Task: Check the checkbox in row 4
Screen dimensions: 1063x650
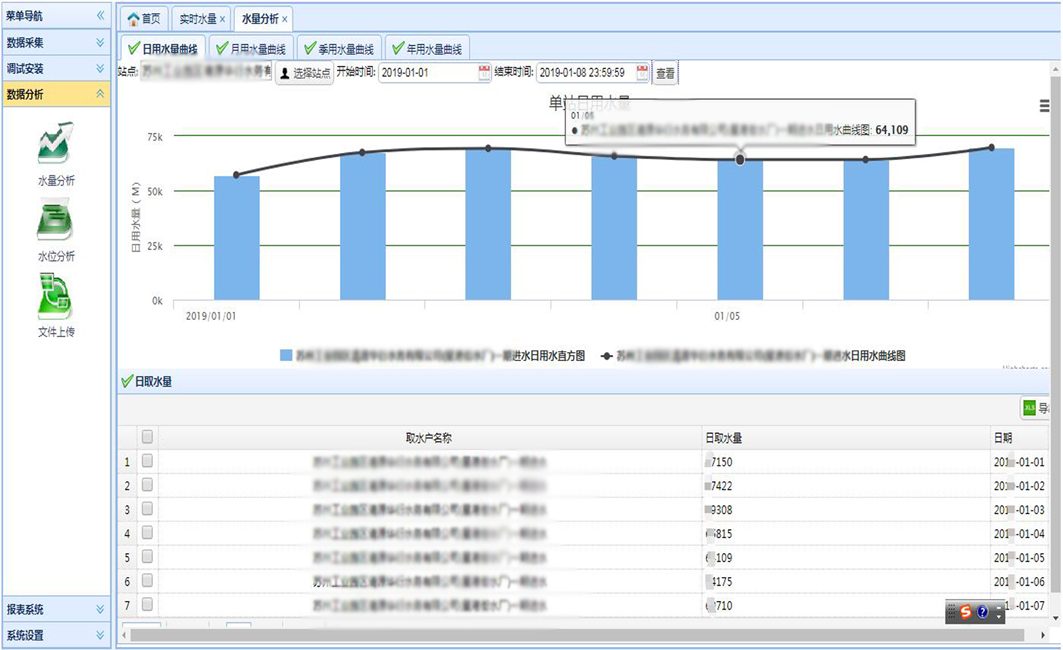Action: pyautogui.click(x=147, y=533)
